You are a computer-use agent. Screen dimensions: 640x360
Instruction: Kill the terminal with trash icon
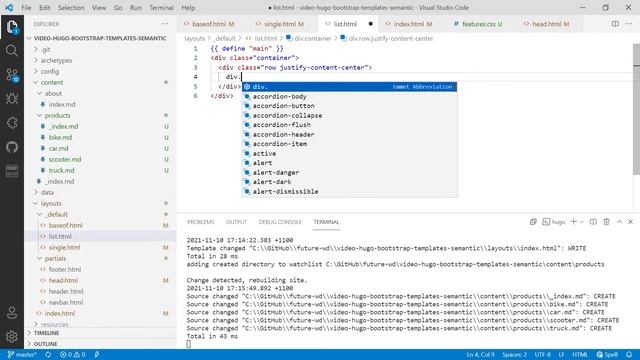[x=607, y=222]
